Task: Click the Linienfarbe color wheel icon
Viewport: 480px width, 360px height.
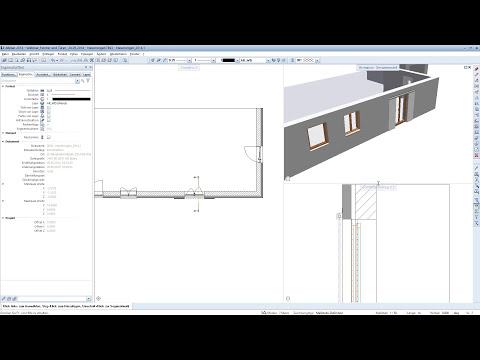Action: (x=42, y=99)
